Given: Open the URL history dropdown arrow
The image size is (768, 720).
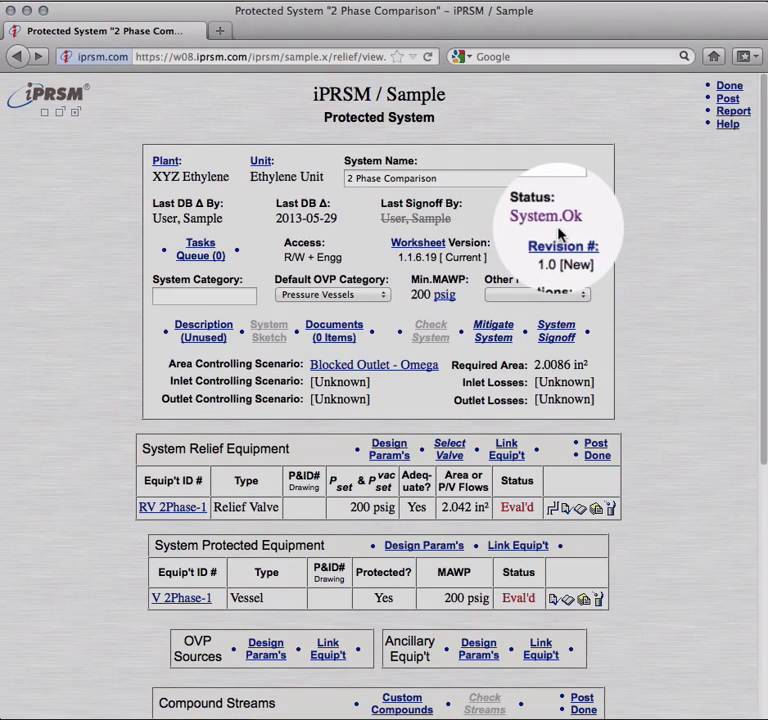Looking at the screenshot, I should (x=413, y=57).
